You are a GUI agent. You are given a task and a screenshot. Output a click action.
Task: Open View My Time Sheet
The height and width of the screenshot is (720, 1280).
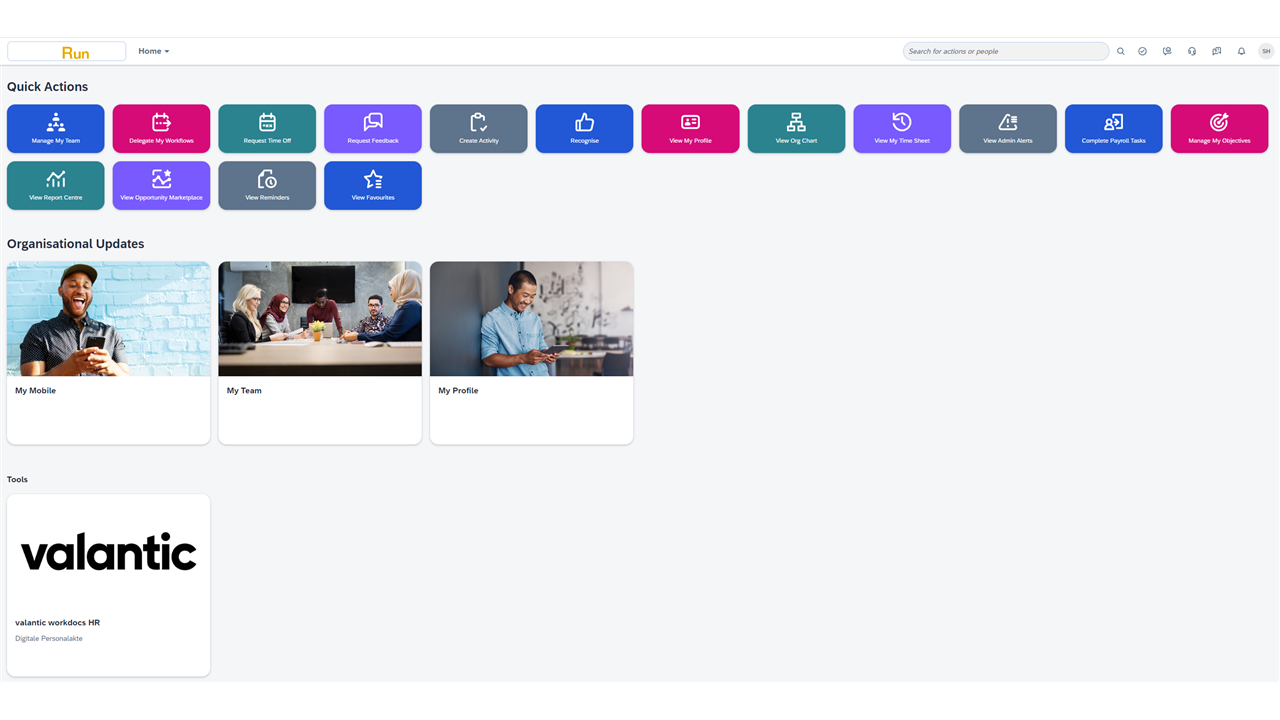point(902,128)
